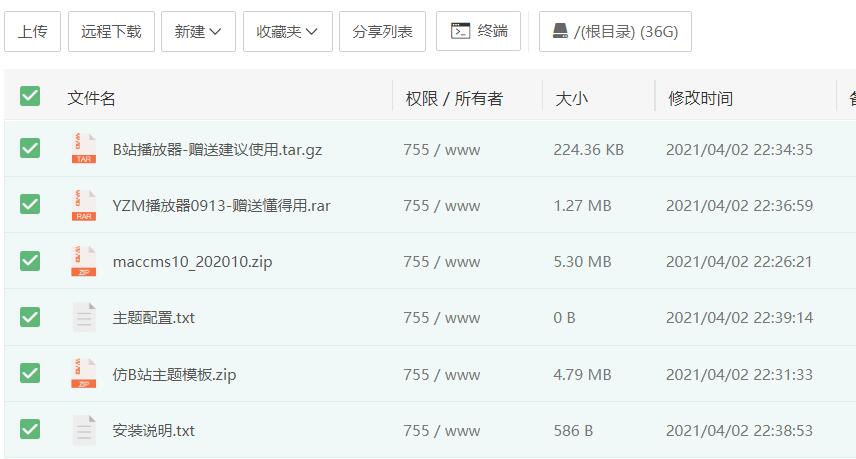
Task: Click the ZIP icon of maccms10_202010.zip
Action: [84, 261]
